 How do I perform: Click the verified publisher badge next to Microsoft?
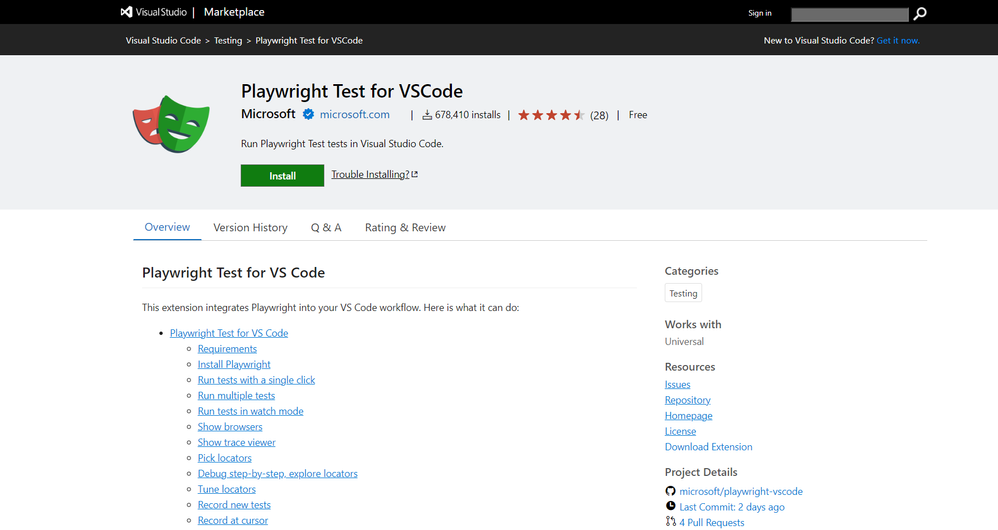308,115
